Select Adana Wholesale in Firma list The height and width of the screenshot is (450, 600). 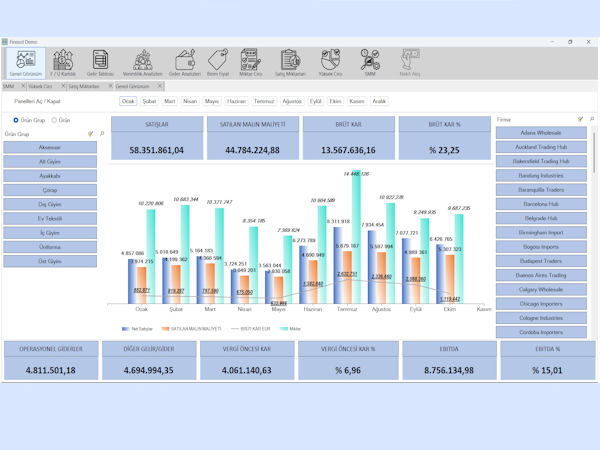coord(541,133)
